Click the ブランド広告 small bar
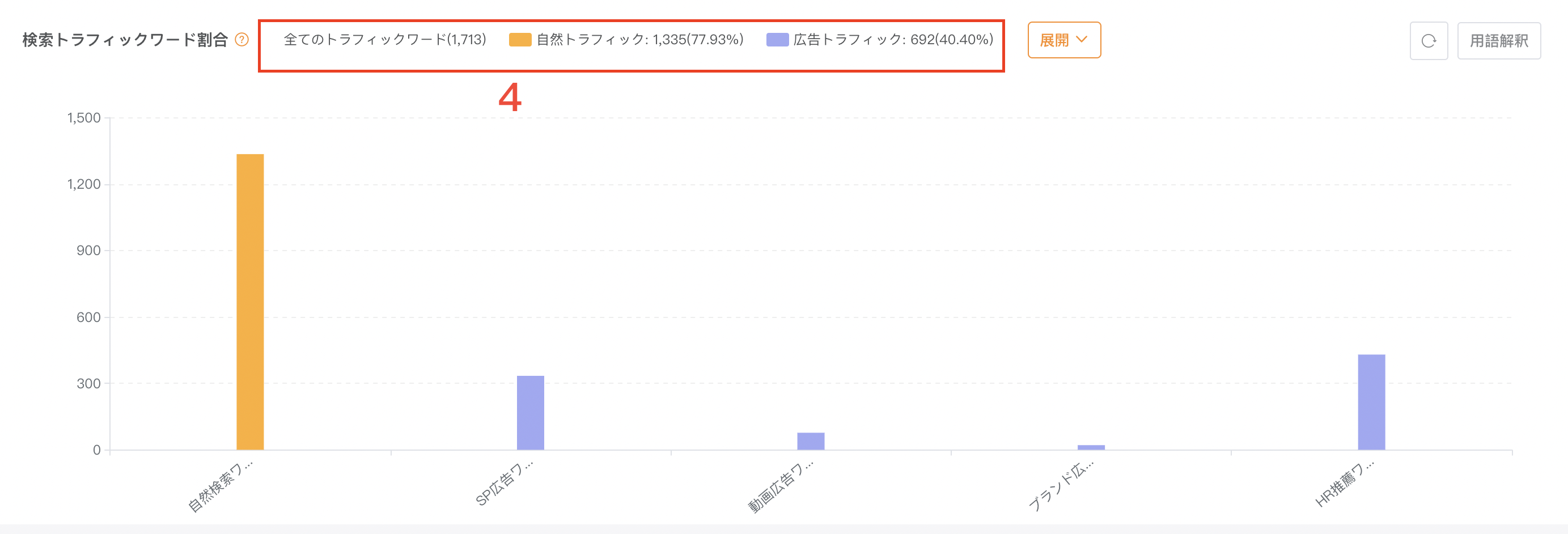This screenshot has width=1568, height=534. tap(1090, 447)
